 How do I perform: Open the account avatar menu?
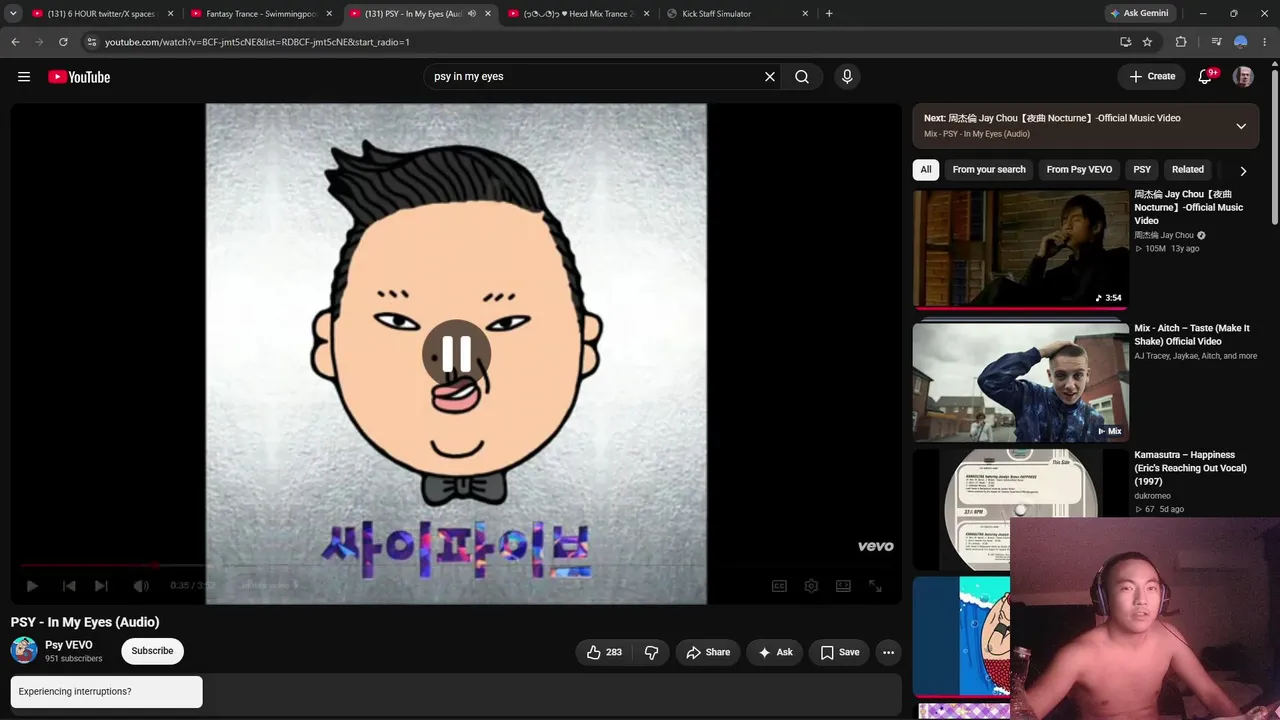1243,77
